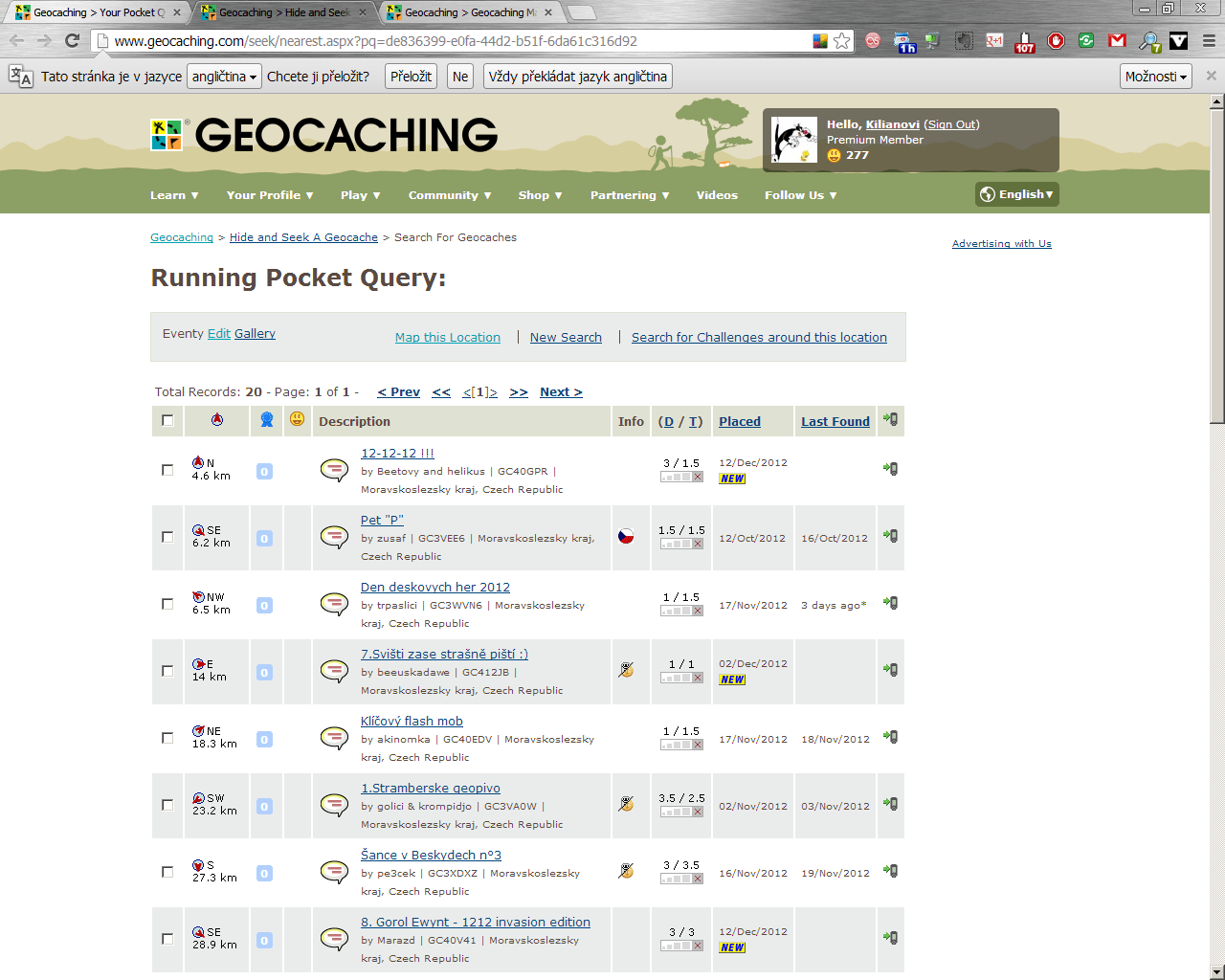Click the Geocaching logo icon in header
This screenshot has height=980, width=1225.
pos(167,135)
